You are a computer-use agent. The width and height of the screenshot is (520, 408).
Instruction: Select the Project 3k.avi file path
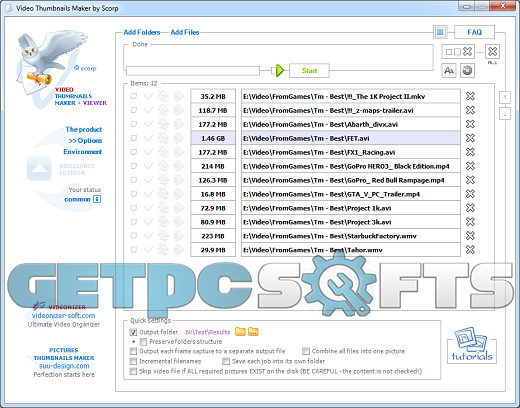[x=351, y=222]
